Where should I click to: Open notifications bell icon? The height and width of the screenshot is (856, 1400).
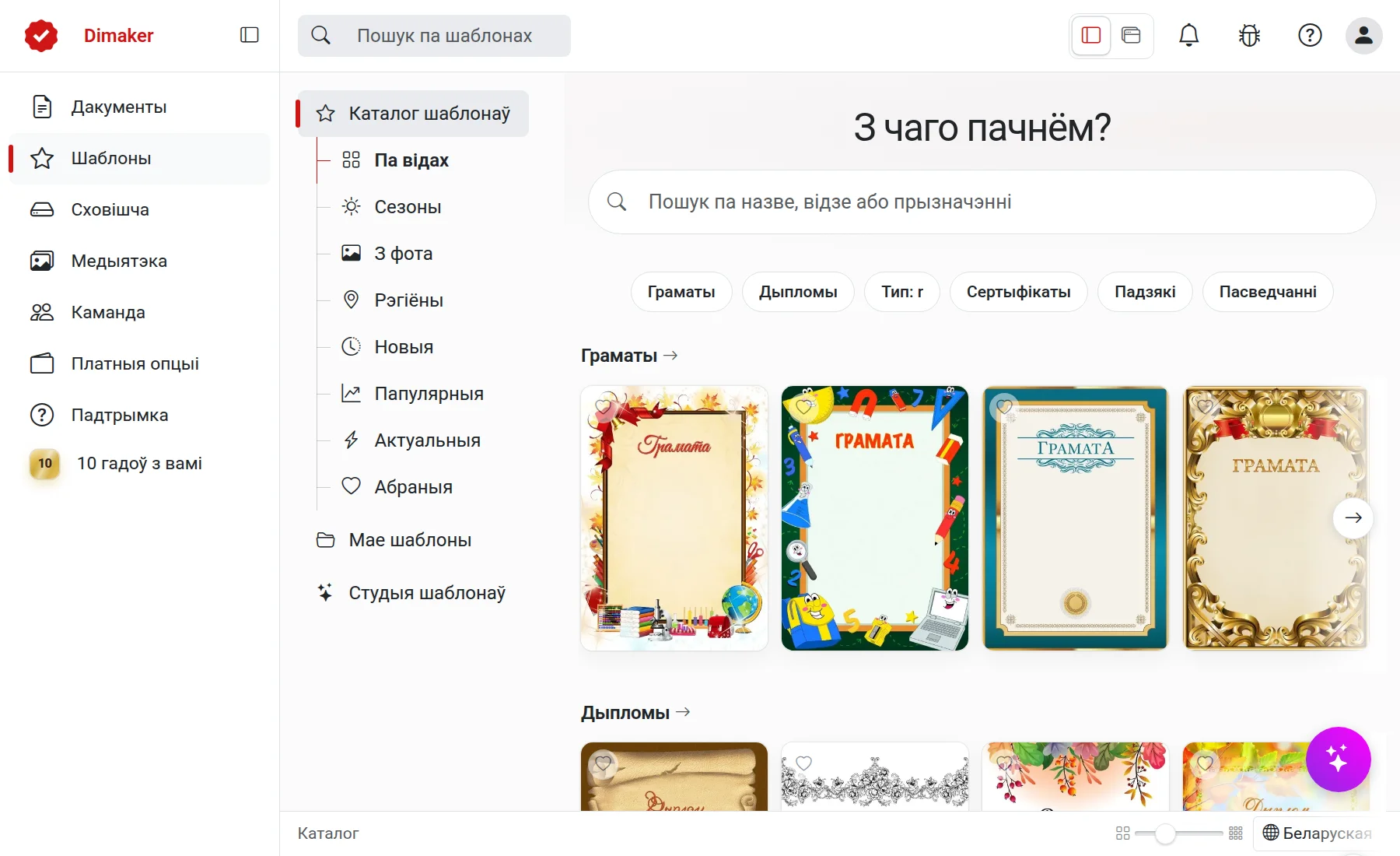[x=1188, y=35]
